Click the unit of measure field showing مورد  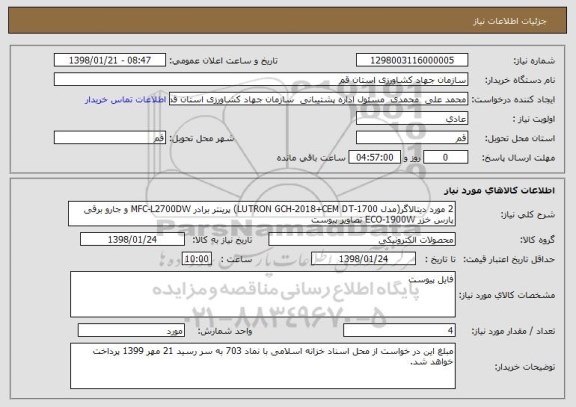(x=131, y=331)
